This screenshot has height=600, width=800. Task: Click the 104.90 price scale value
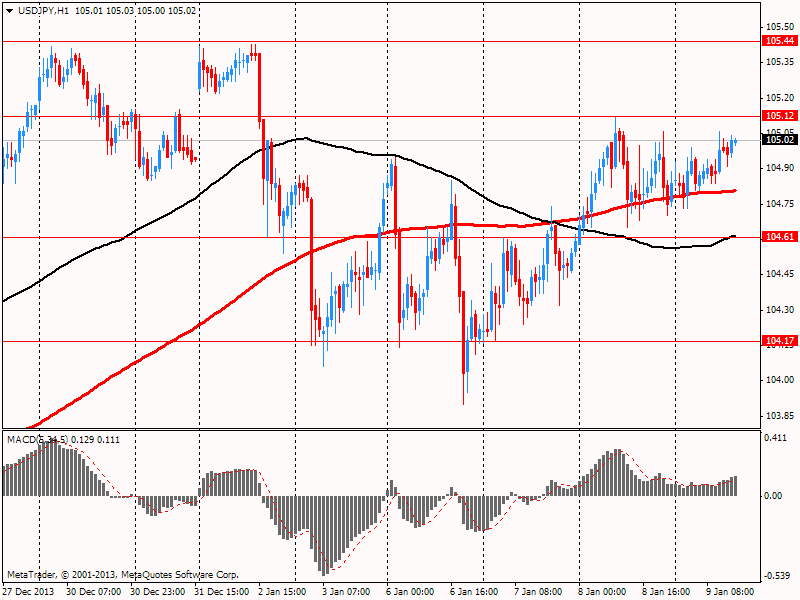coord(780,168)
